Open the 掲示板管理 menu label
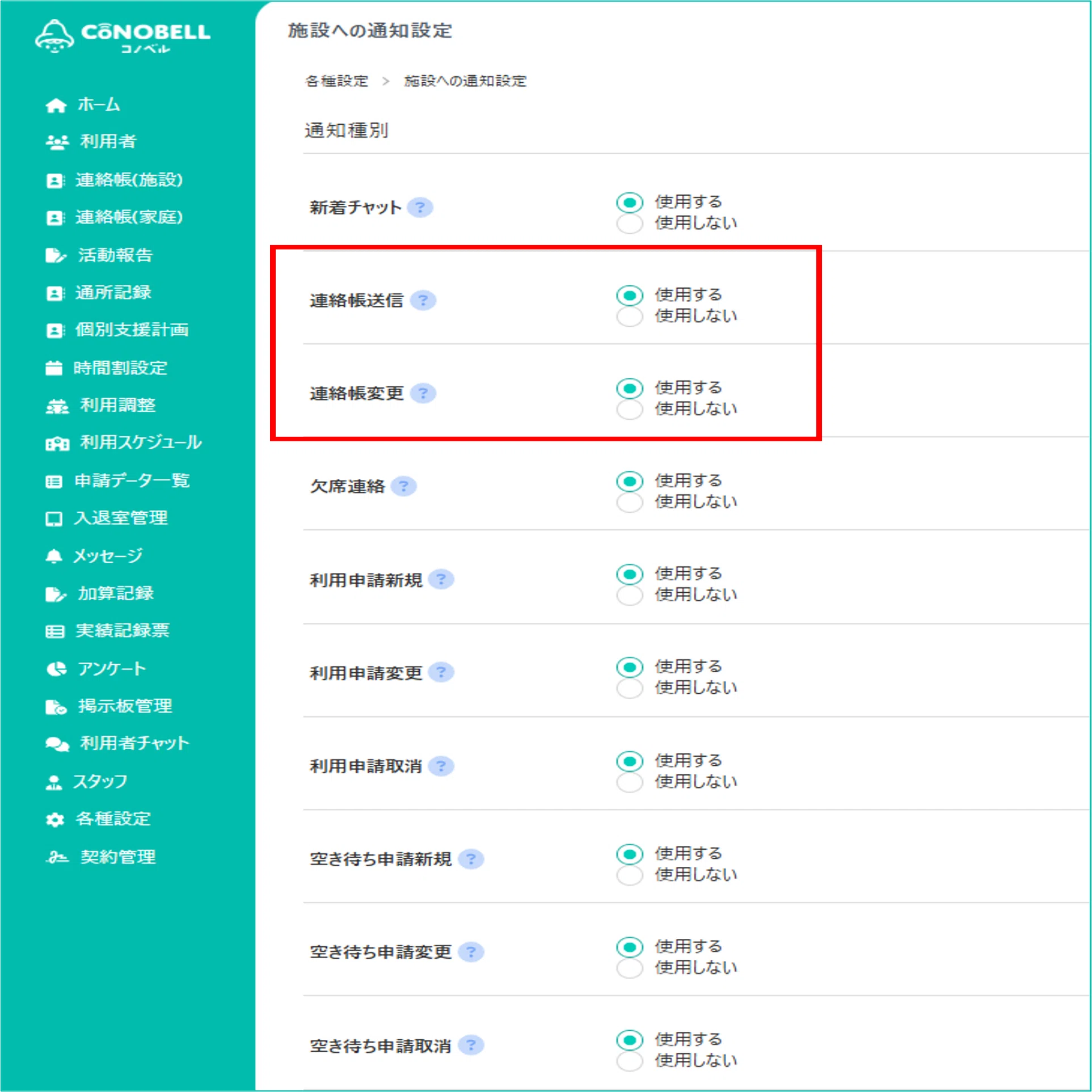 (x=125, y=706)
